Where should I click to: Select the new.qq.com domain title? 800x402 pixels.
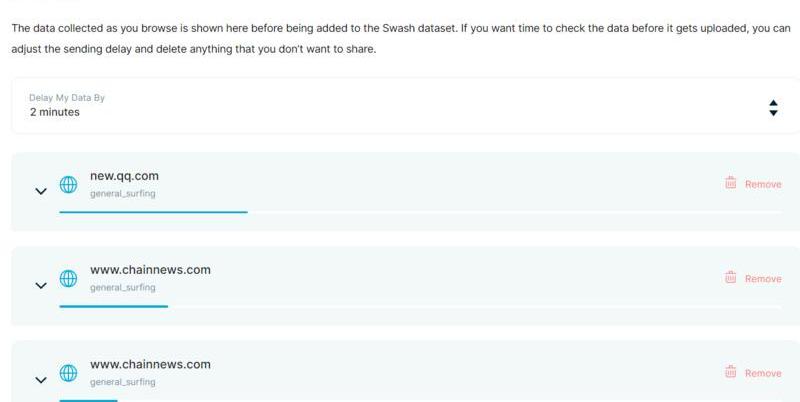[124, 176]
